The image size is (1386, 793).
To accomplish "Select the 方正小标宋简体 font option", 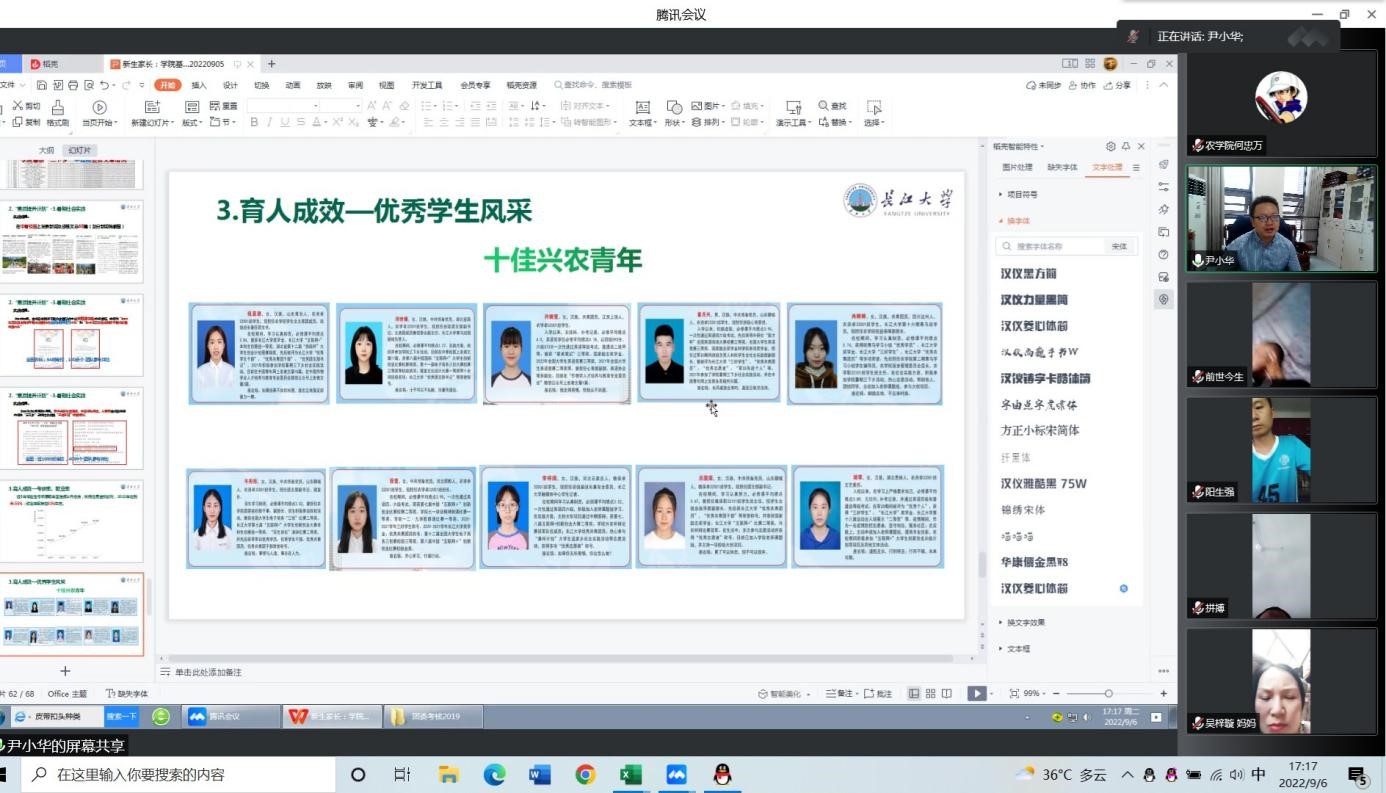I will pos(1040,430).
